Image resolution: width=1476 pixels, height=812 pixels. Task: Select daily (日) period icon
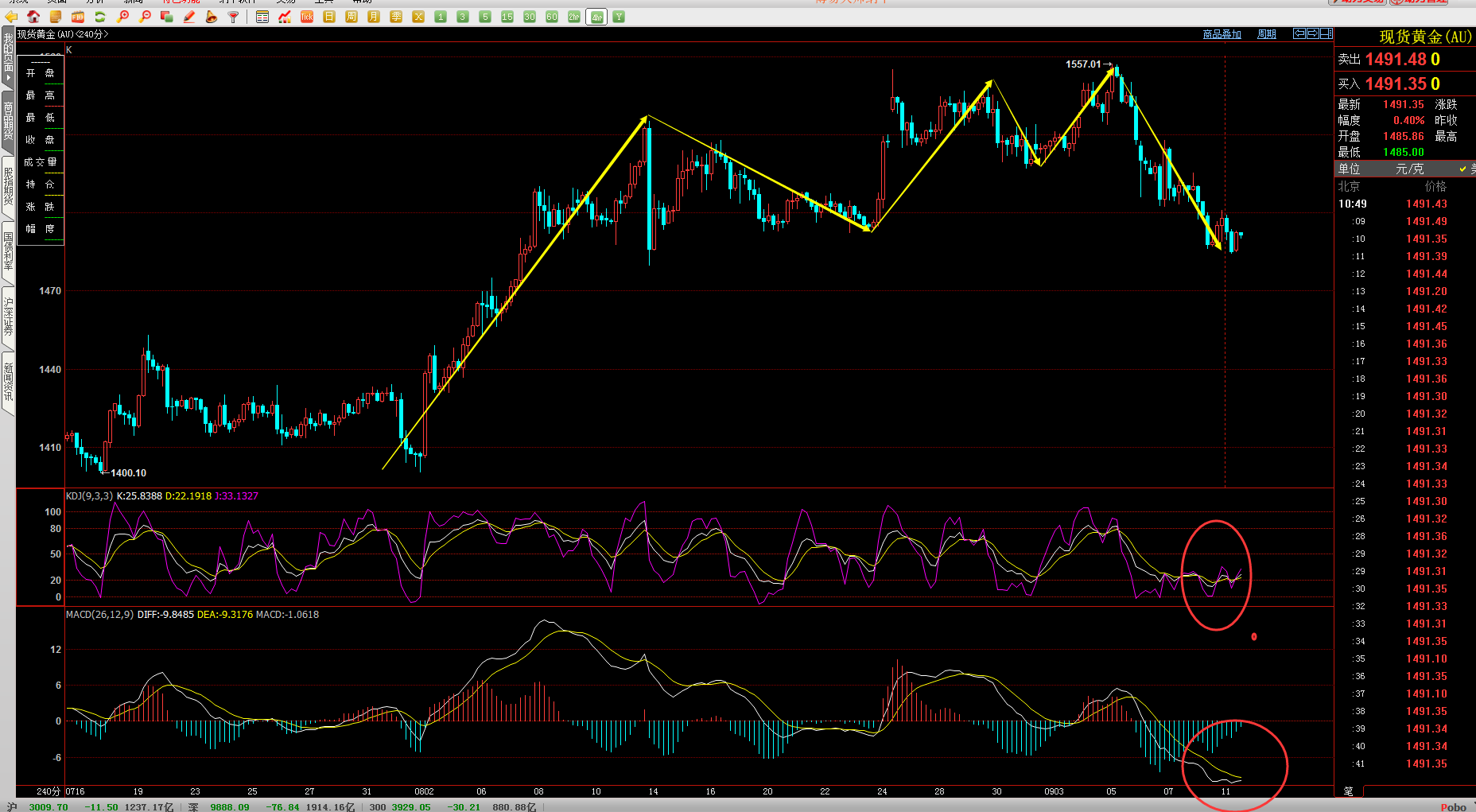pyautogui.click(x=329, y=17)
